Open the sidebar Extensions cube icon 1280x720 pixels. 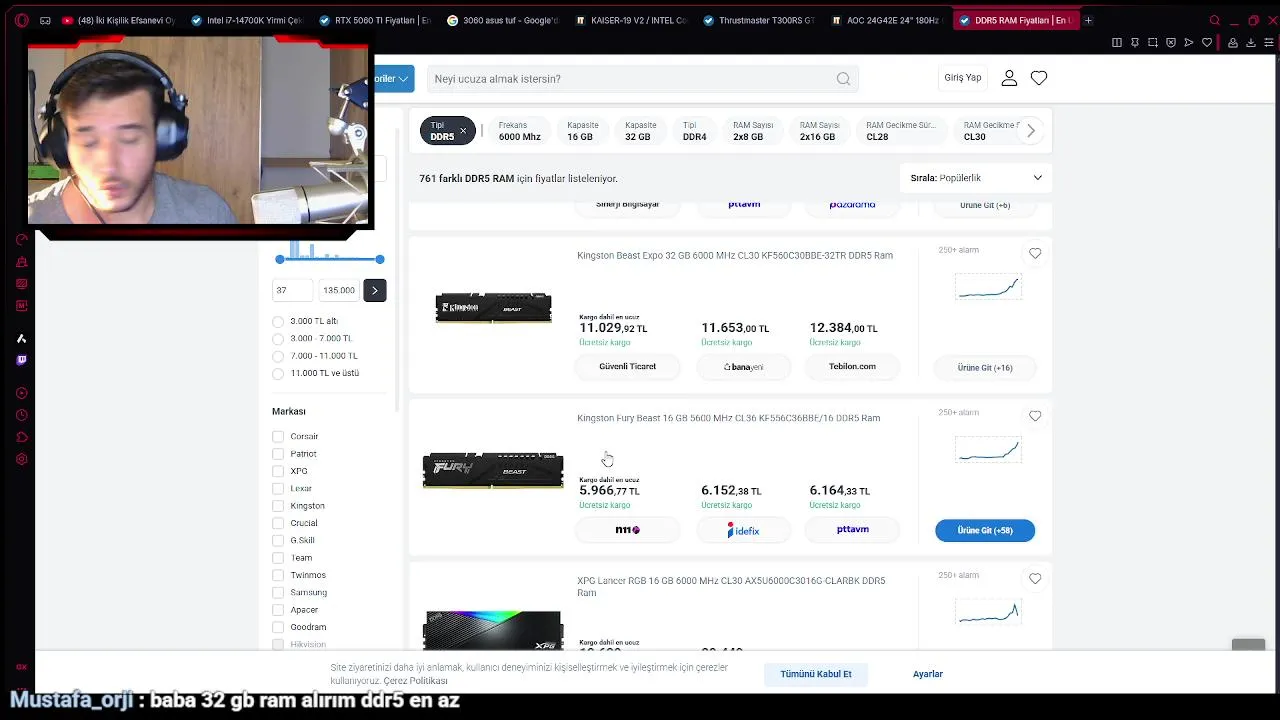[x=21, y=437]
